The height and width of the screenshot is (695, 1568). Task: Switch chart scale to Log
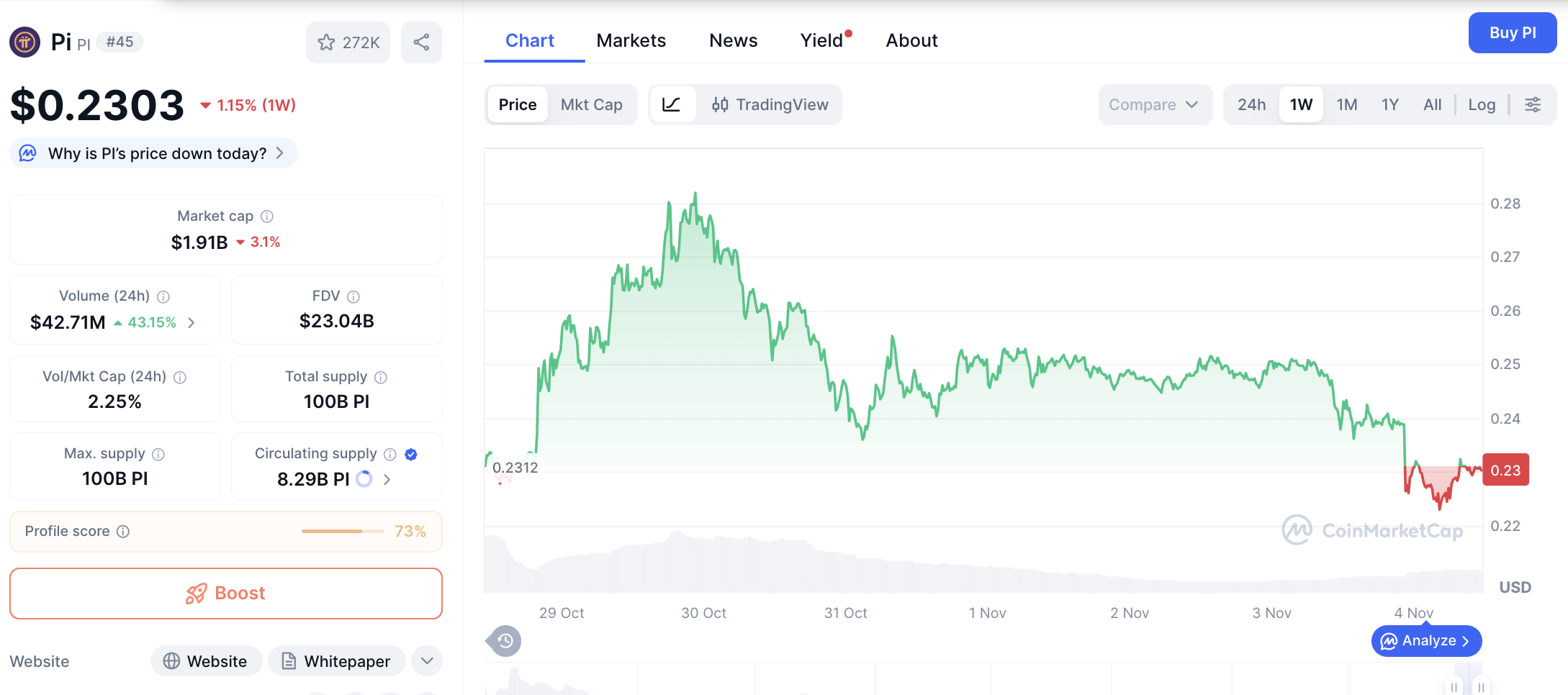coord(1481,104)
